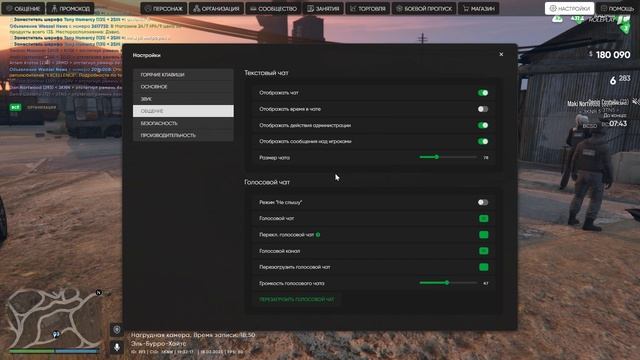This screenshot has height=360, width=640.
Task: Click the green Перезагрузить голосовой чат button
Action: (297, 299)
